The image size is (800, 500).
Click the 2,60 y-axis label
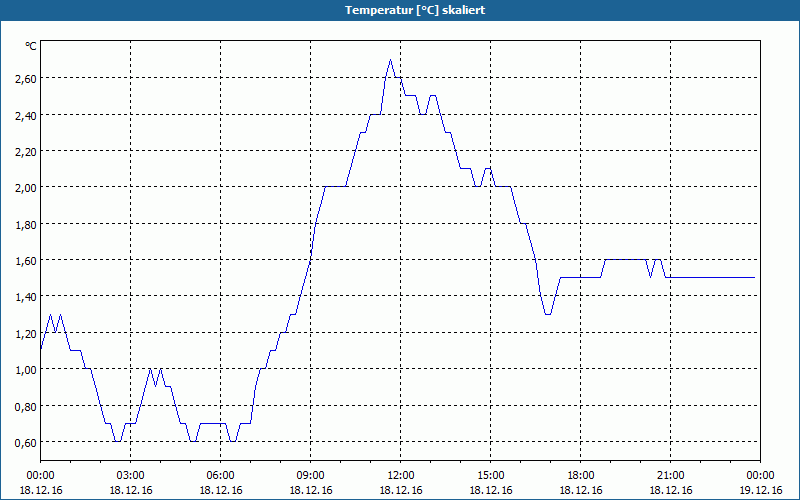point(26,79)
